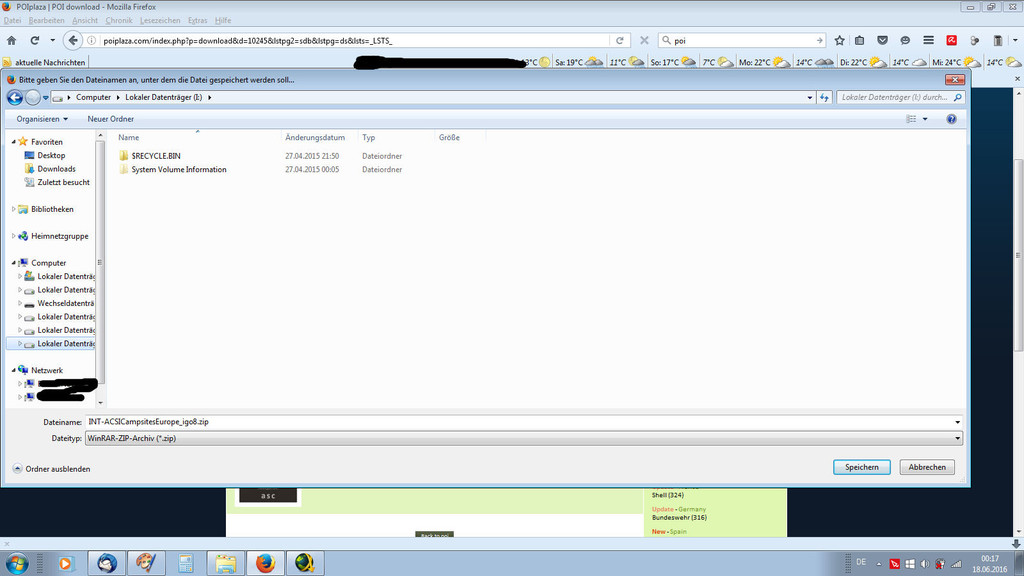Launch Windows Media Player from taskbar

(65, 563)
